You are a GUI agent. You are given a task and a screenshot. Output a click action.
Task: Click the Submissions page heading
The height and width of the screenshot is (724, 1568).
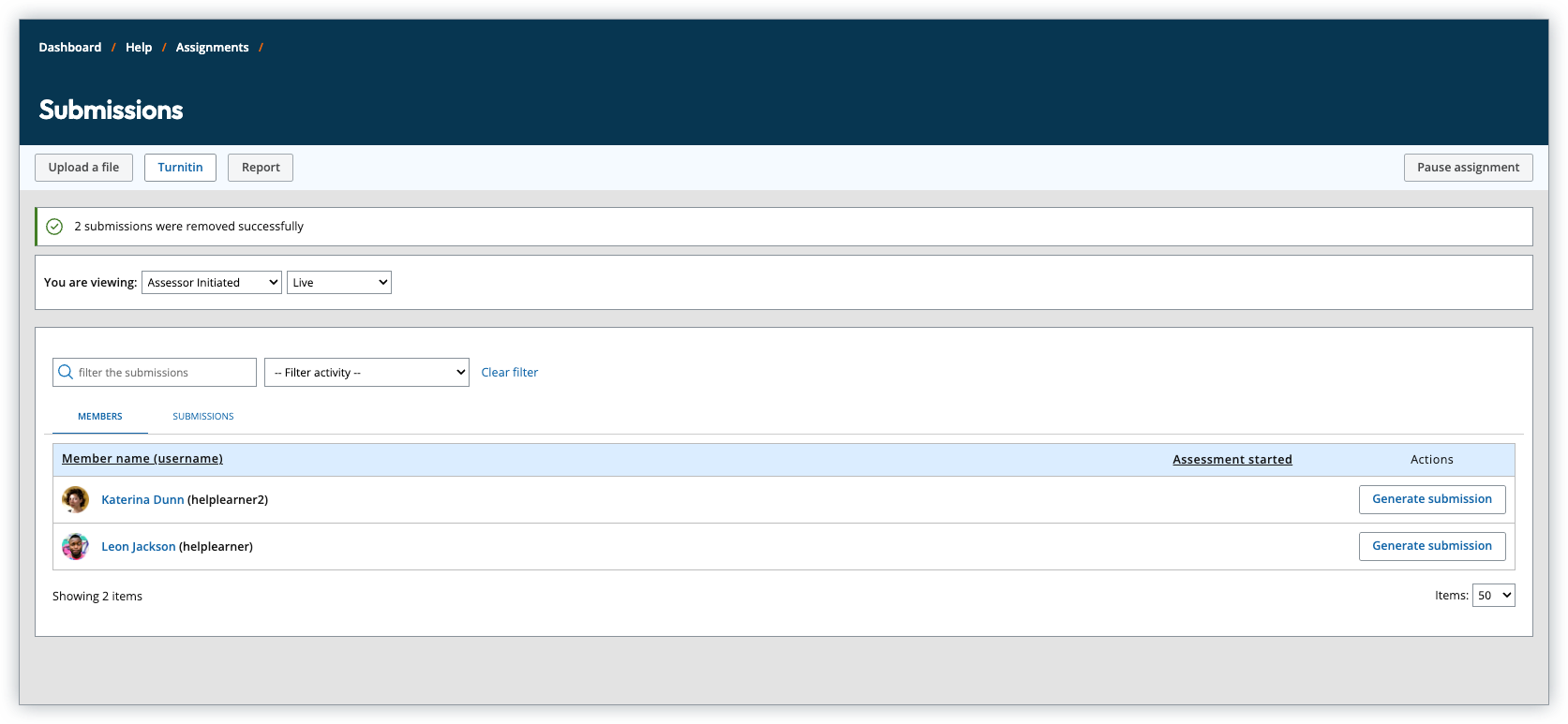coord(112,110)
